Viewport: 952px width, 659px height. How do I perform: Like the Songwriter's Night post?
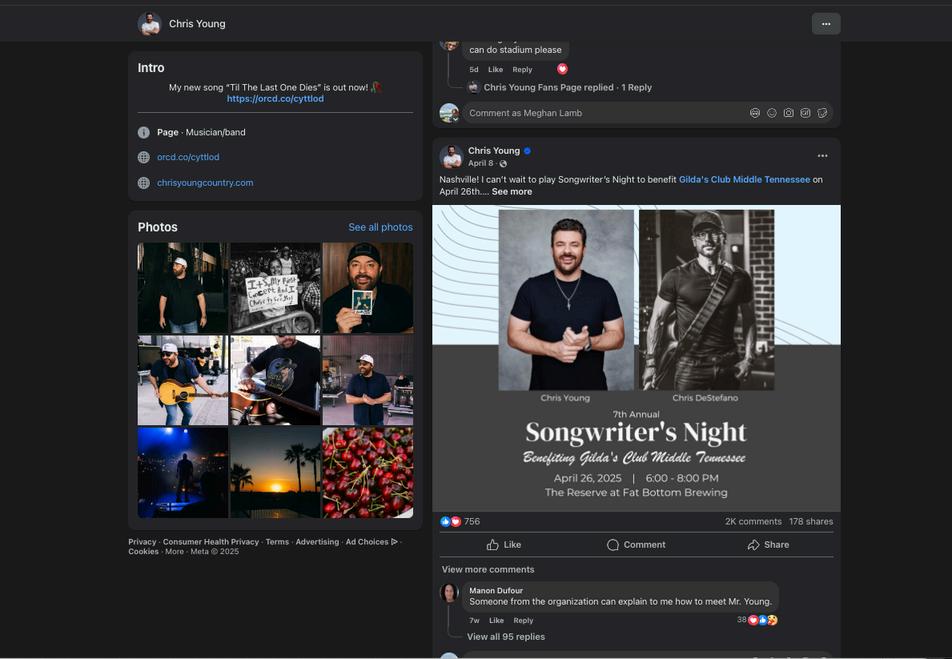(x=504, y=545)
